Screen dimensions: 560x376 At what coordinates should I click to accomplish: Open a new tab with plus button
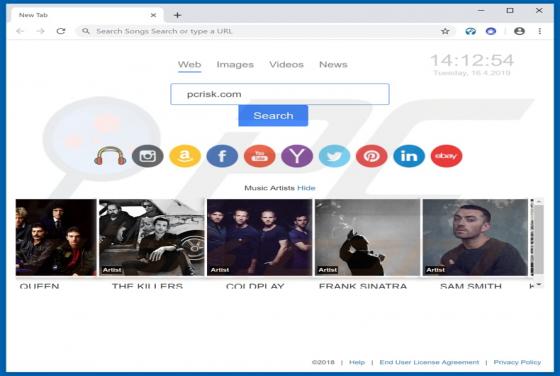[178, 15]
